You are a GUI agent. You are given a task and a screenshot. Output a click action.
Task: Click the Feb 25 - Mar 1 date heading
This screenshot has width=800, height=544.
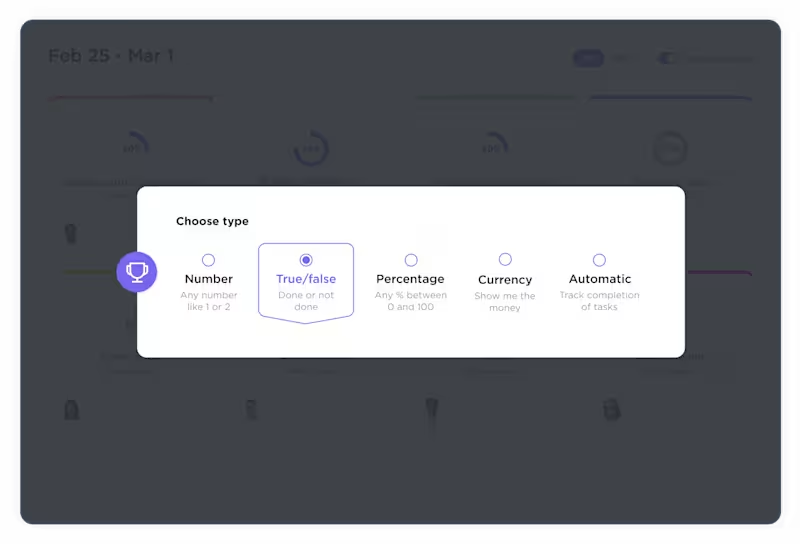(x=111, y=56)
